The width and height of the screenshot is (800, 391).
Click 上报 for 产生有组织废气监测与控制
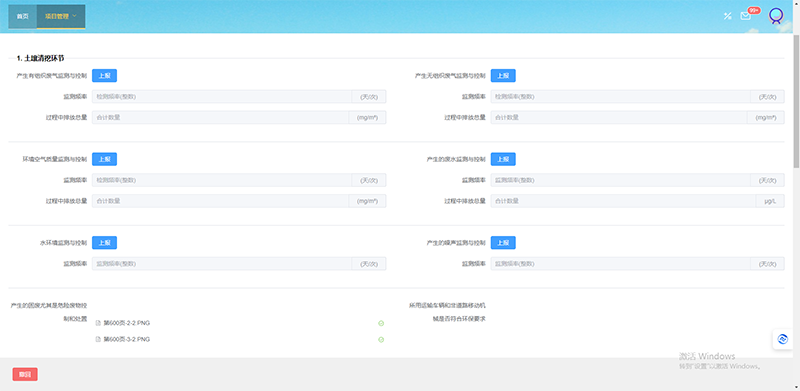(104, 76)
